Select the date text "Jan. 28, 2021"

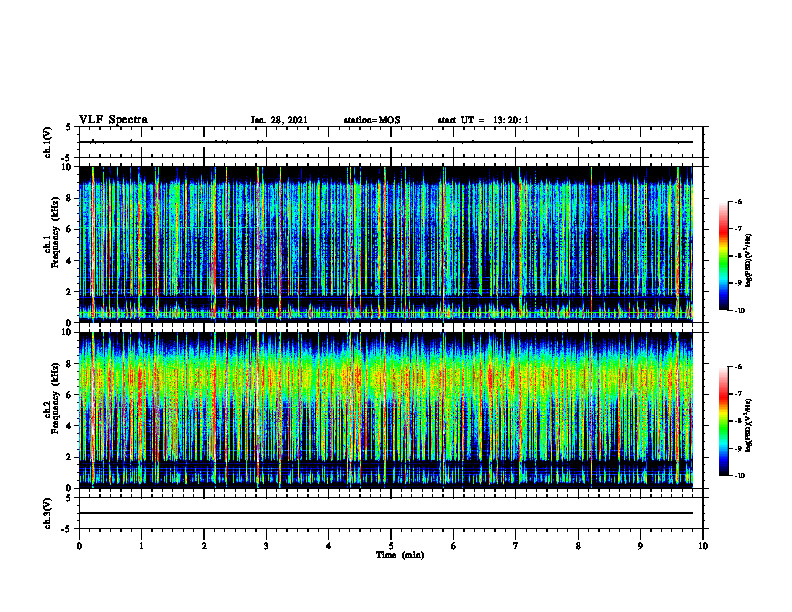pyautogui.click(x=279, y=120)
